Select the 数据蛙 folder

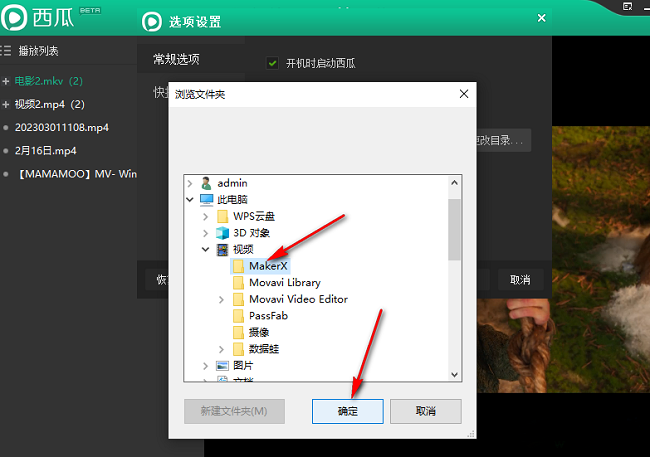coord(264,349)
